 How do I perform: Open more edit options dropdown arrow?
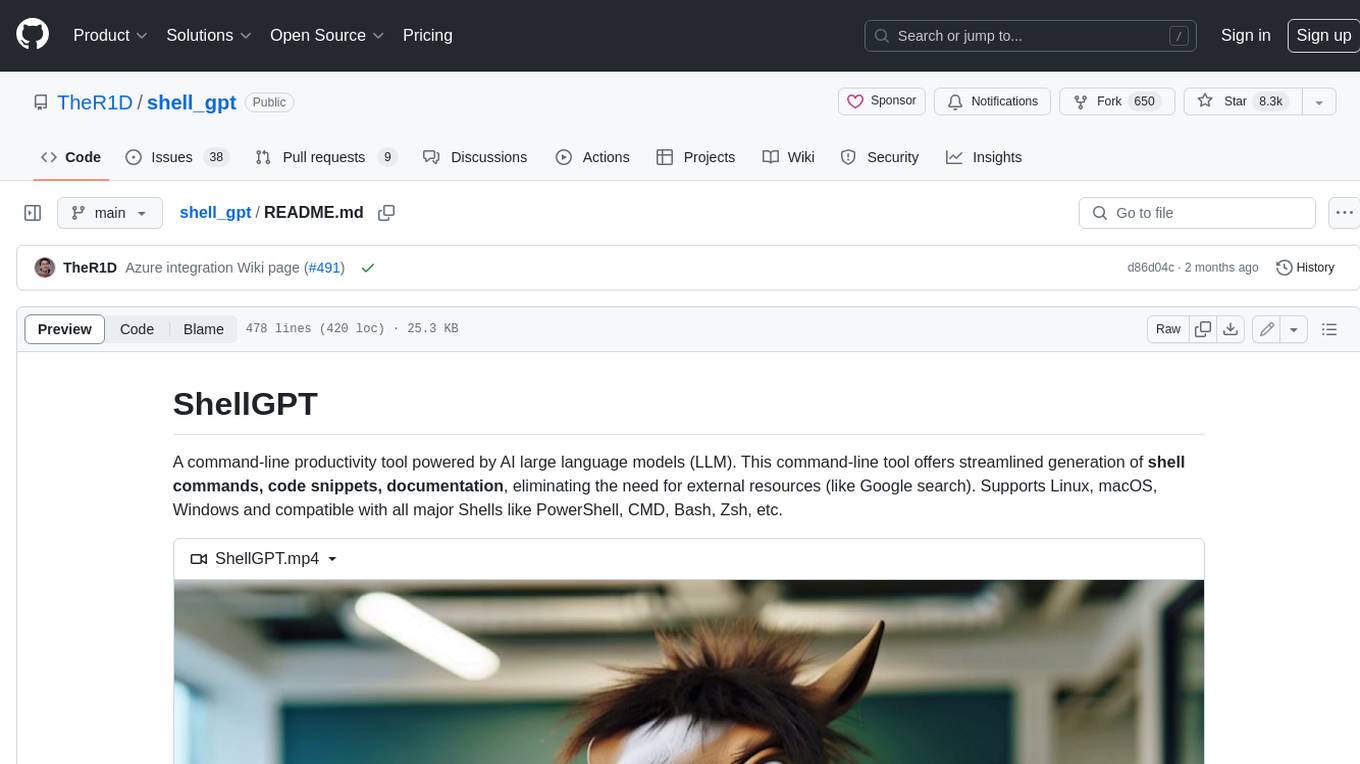tap(1294, 329)
